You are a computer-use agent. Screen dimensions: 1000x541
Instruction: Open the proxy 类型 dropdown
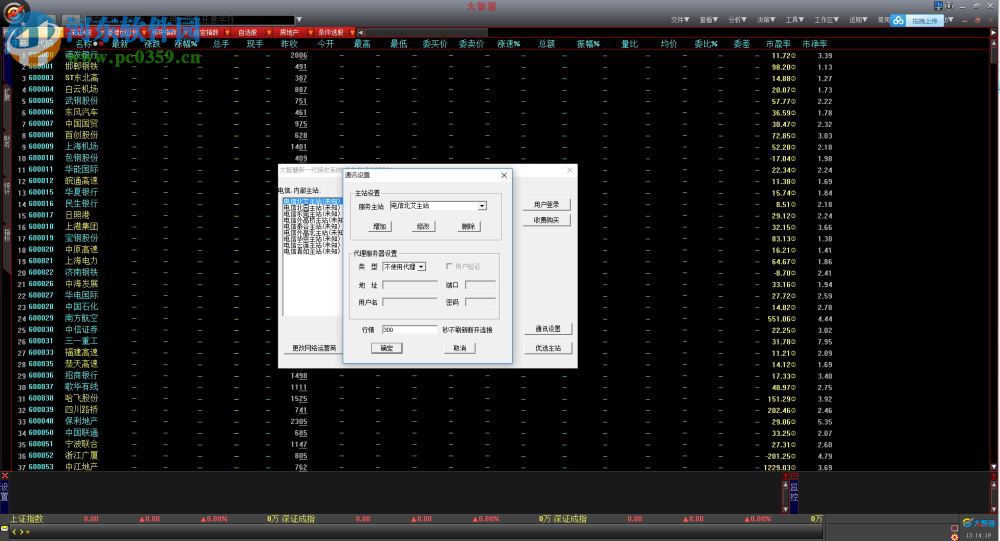[422, 267]
